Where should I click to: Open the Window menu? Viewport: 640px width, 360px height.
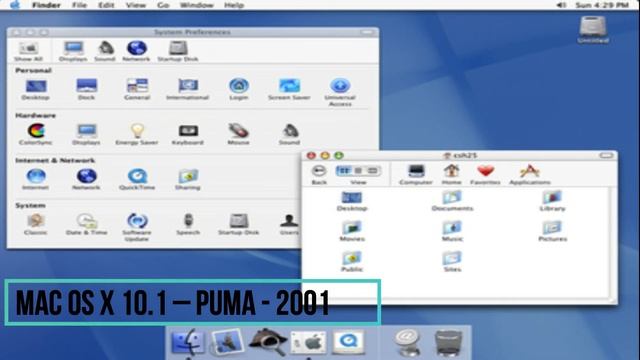(197, 5)
